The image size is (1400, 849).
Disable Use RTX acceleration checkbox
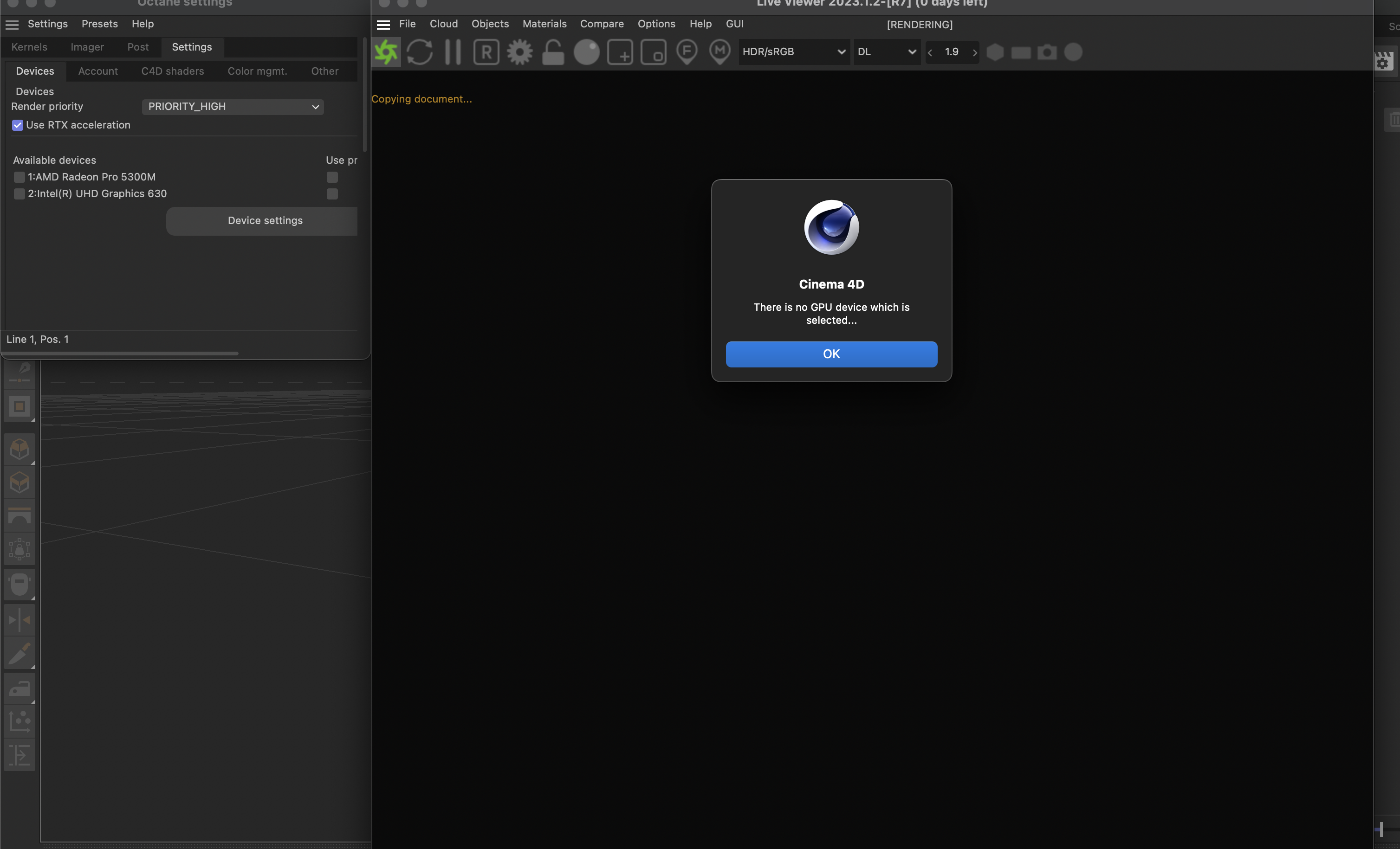coord(18,126)
